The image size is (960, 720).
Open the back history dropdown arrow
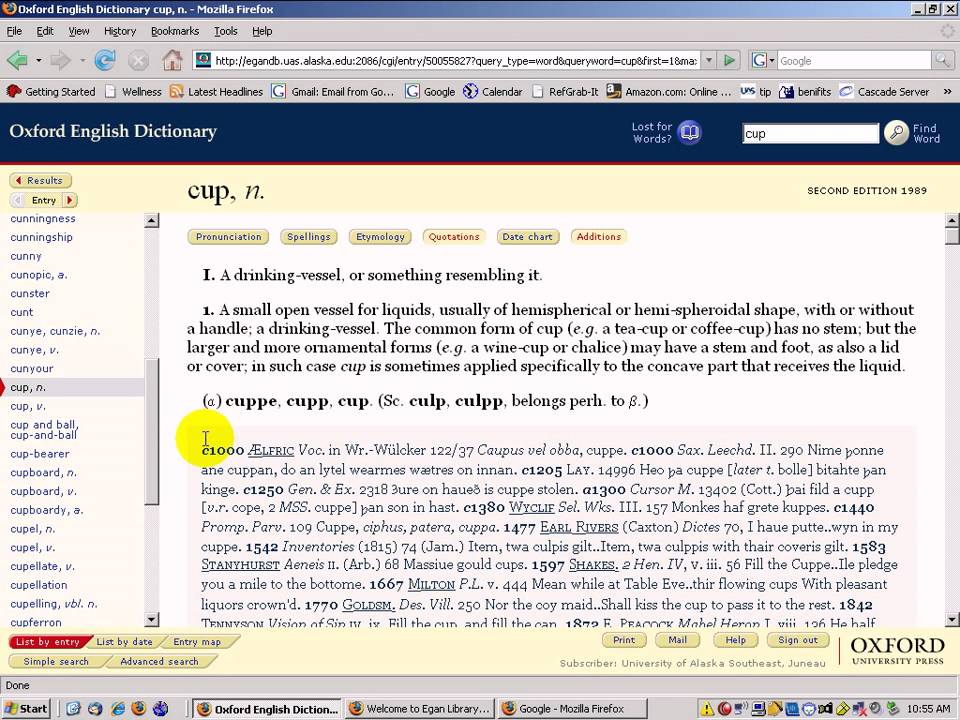pos(38,60)
